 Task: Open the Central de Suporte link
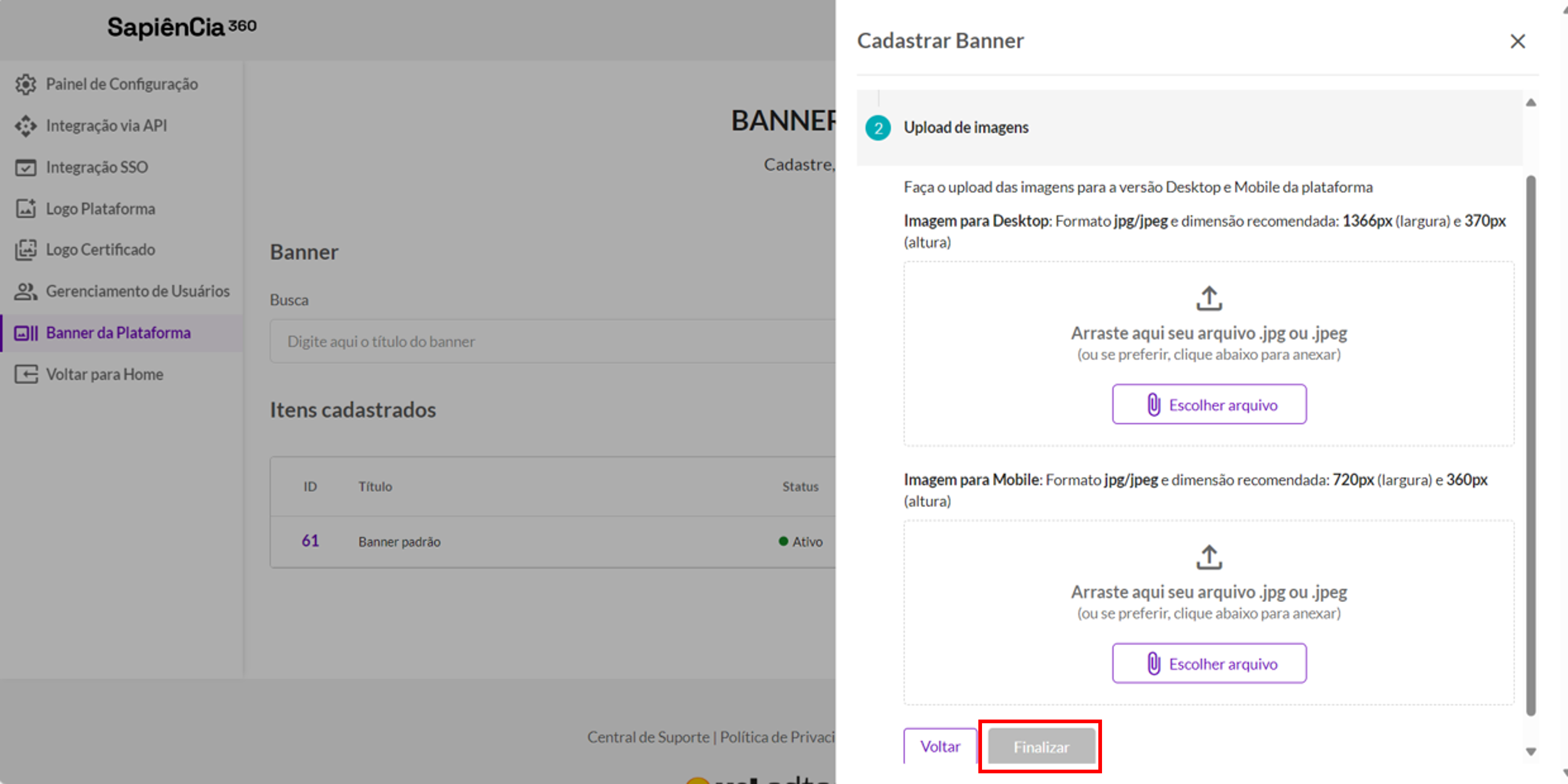pyautogui.click(x=648, y=737)
